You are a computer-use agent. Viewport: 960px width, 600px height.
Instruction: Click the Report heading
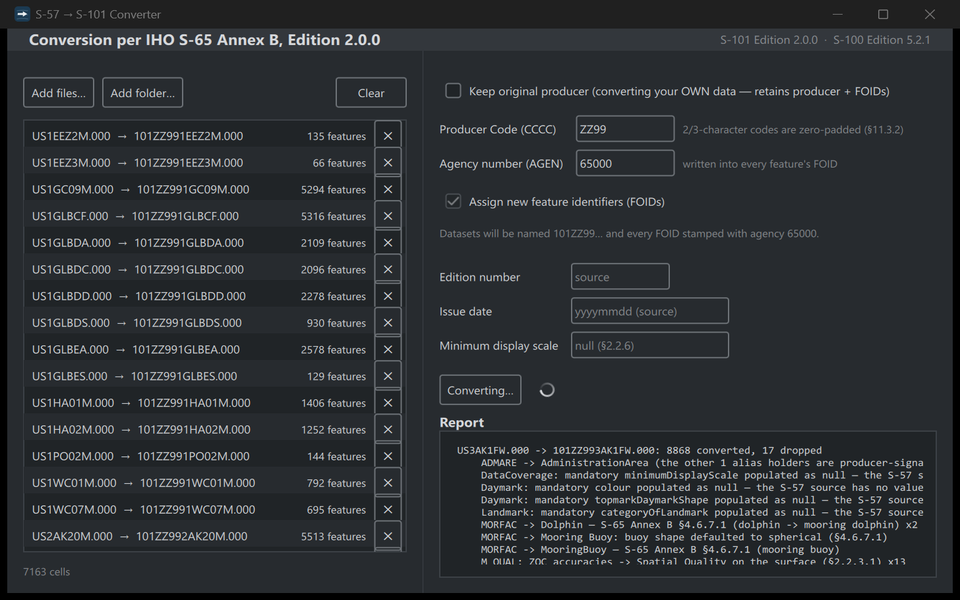pos(462,422)
